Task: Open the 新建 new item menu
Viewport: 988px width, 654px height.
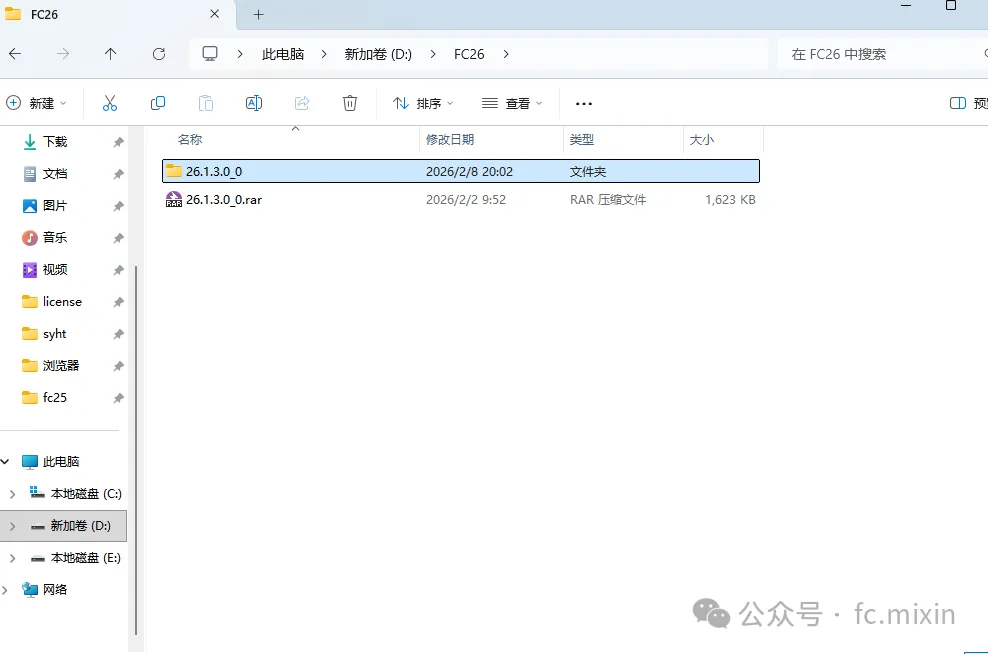Action: (x=36, y=103)
